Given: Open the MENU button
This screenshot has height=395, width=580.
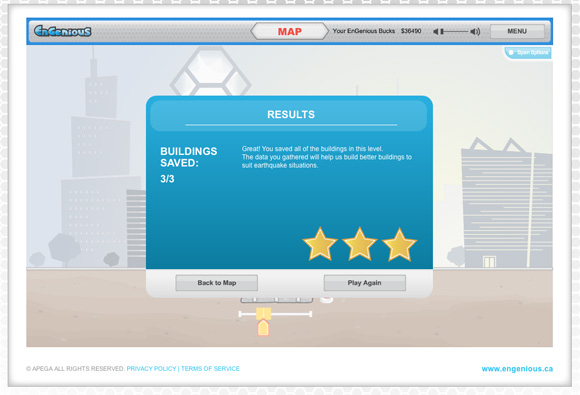Looking at the screenshot, I should [x=517, y=31].
